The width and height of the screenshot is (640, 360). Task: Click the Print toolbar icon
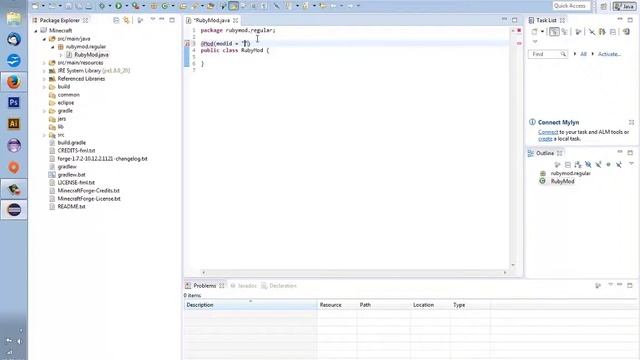click(x=89, y=6)
